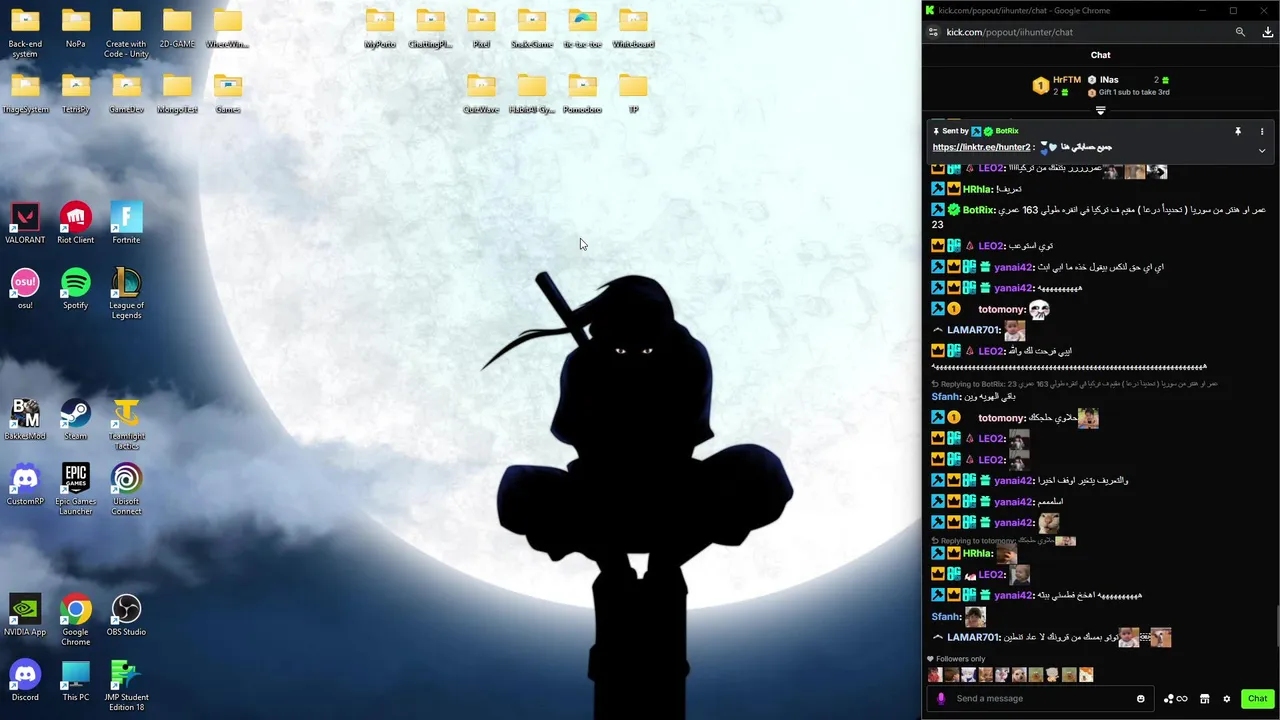Click the green Chat send button
1280x720 pixels.
(1257, 699)
